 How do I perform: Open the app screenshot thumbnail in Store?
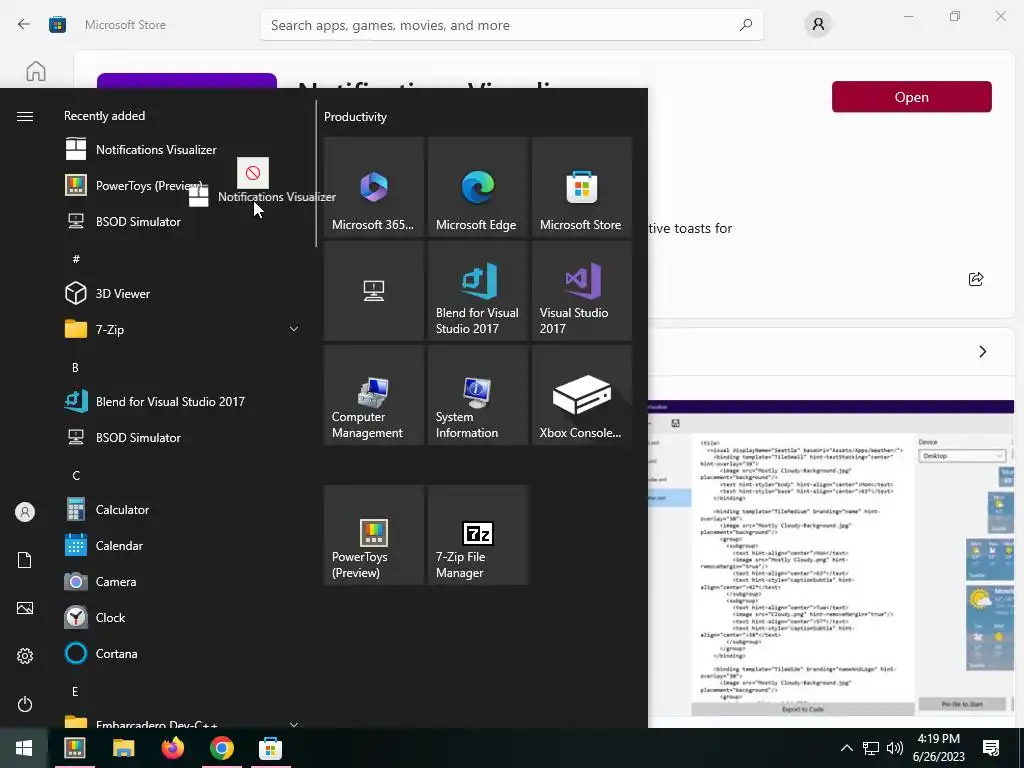831,558
